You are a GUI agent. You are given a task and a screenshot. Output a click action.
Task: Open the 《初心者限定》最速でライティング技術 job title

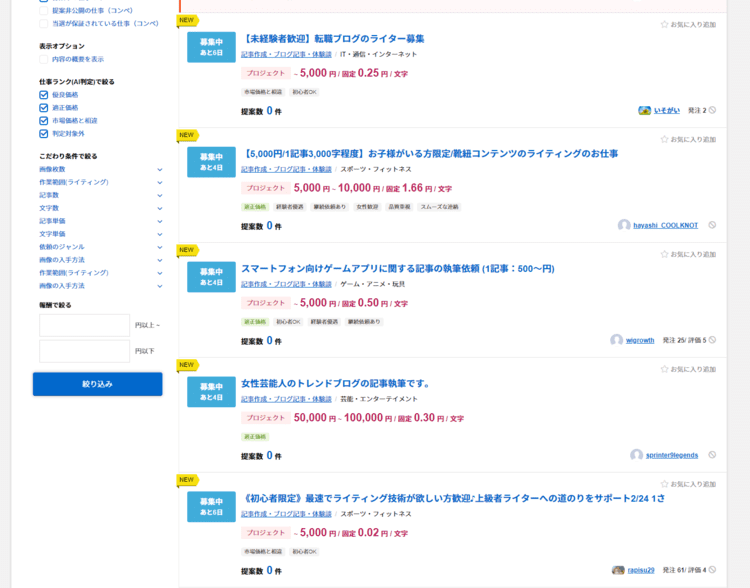click(453, 498)
